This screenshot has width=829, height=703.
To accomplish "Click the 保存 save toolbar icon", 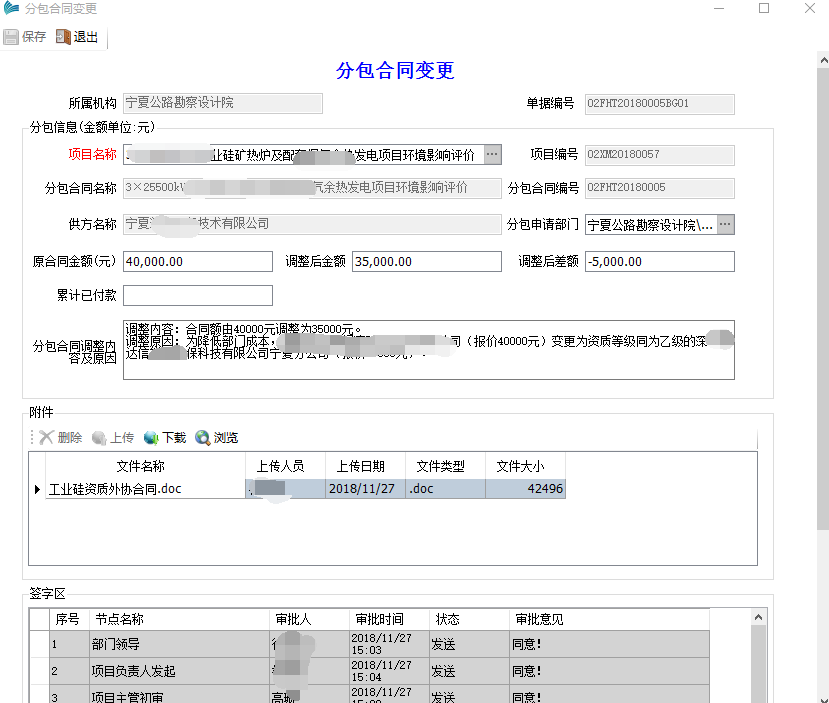I will (x=11, y=37).
